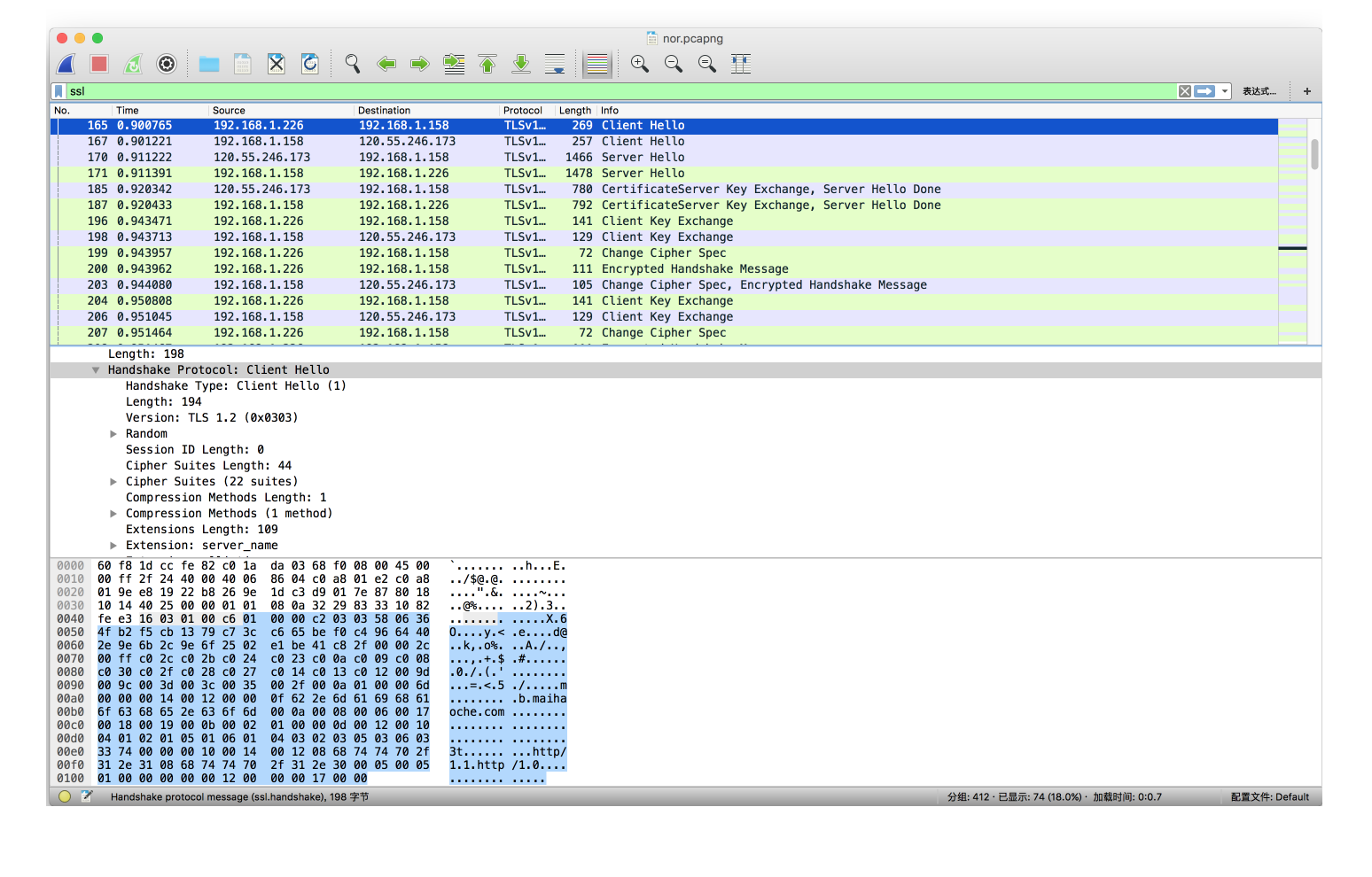Image resolution: width=1372 pixels, height=877 pixels.
Task: Click the ssl display filter field
Action: [620, 91]
